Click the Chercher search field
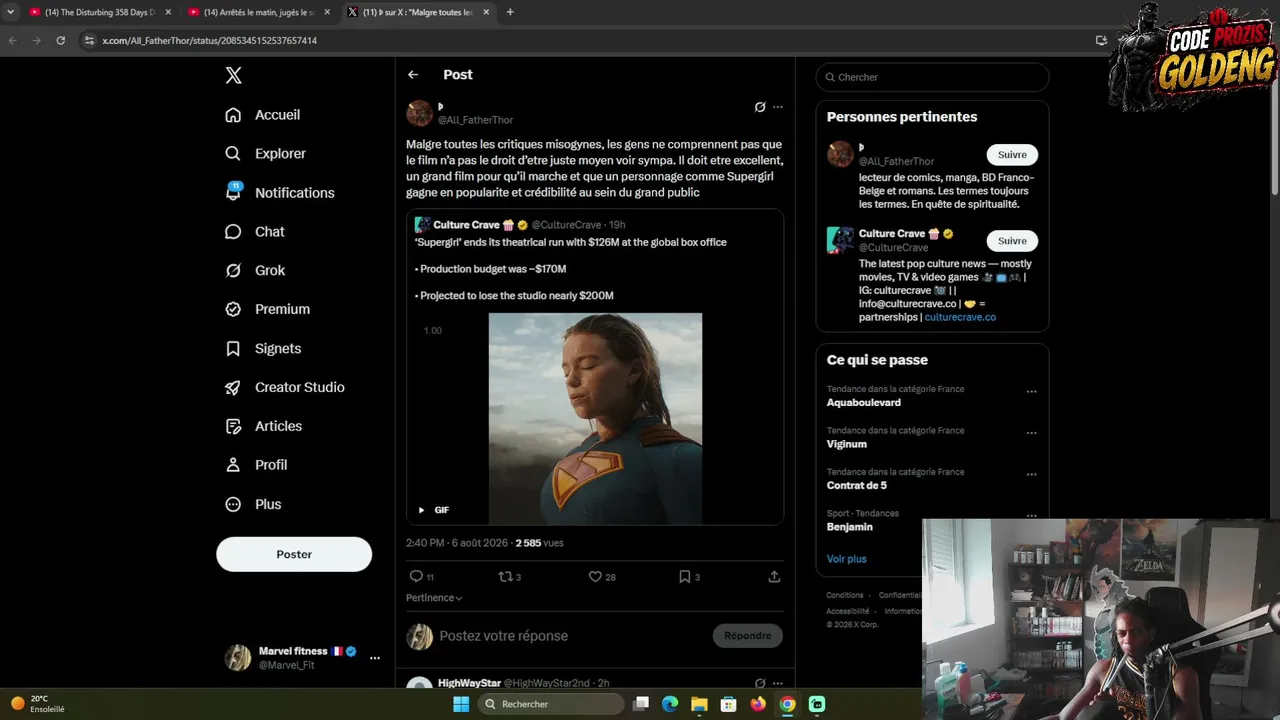 click(x=932, y=77)
